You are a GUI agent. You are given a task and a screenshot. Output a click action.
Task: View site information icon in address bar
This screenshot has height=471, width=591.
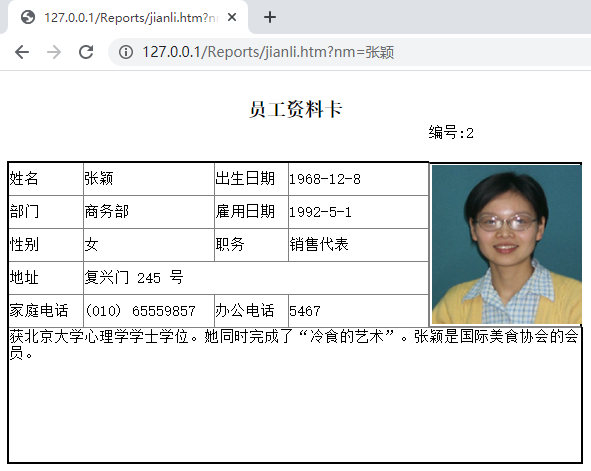pyautogui.click(x=126, y=52)
